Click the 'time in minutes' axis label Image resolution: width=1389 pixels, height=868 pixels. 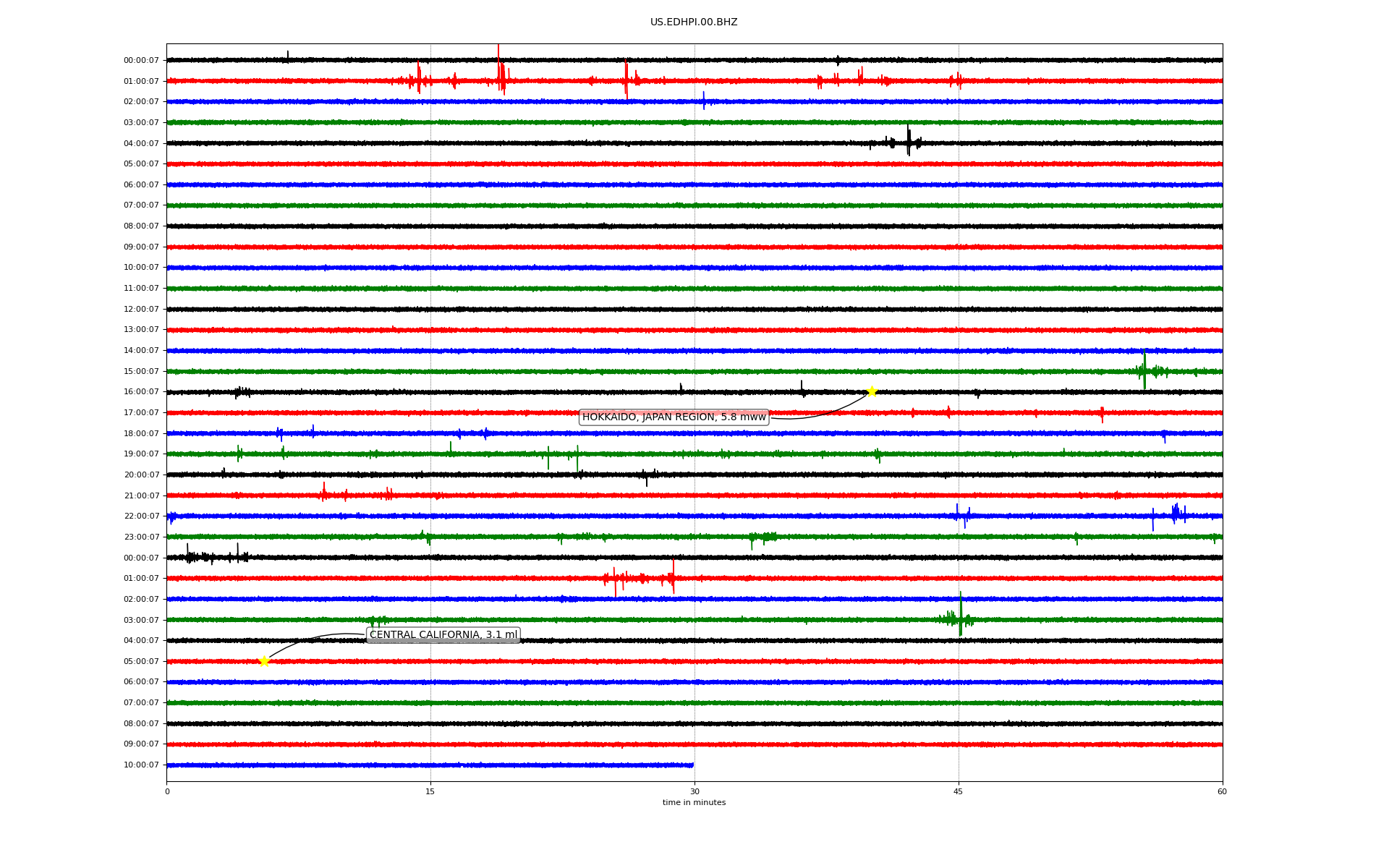coord(694,802)
